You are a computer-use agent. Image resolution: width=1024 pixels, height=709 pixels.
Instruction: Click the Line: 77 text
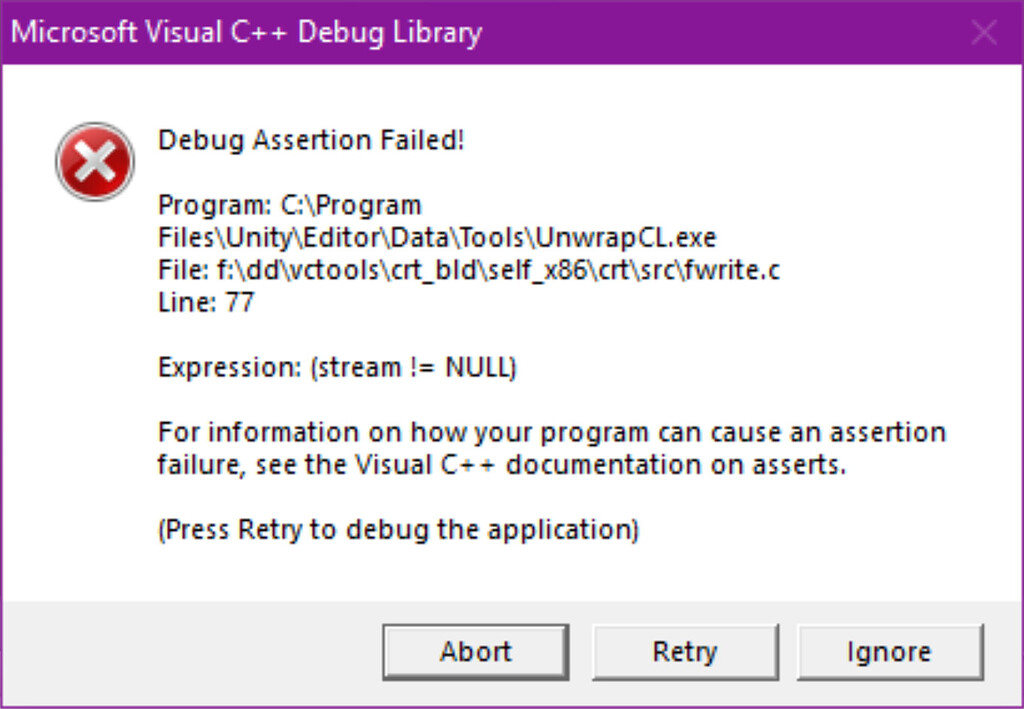[x=206, y=302]
